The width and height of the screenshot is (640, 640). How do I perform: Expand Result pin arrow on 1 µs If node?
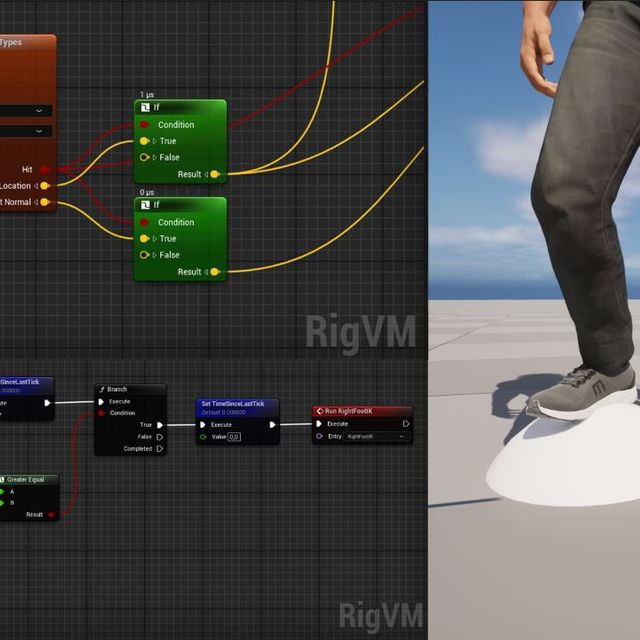tap(206, 175)
